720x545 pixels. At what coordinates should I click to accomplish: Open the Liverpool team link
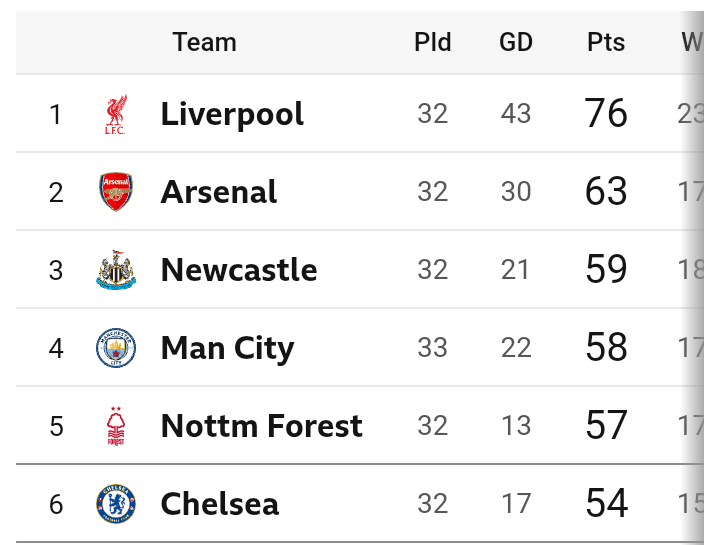pos(232,114)
